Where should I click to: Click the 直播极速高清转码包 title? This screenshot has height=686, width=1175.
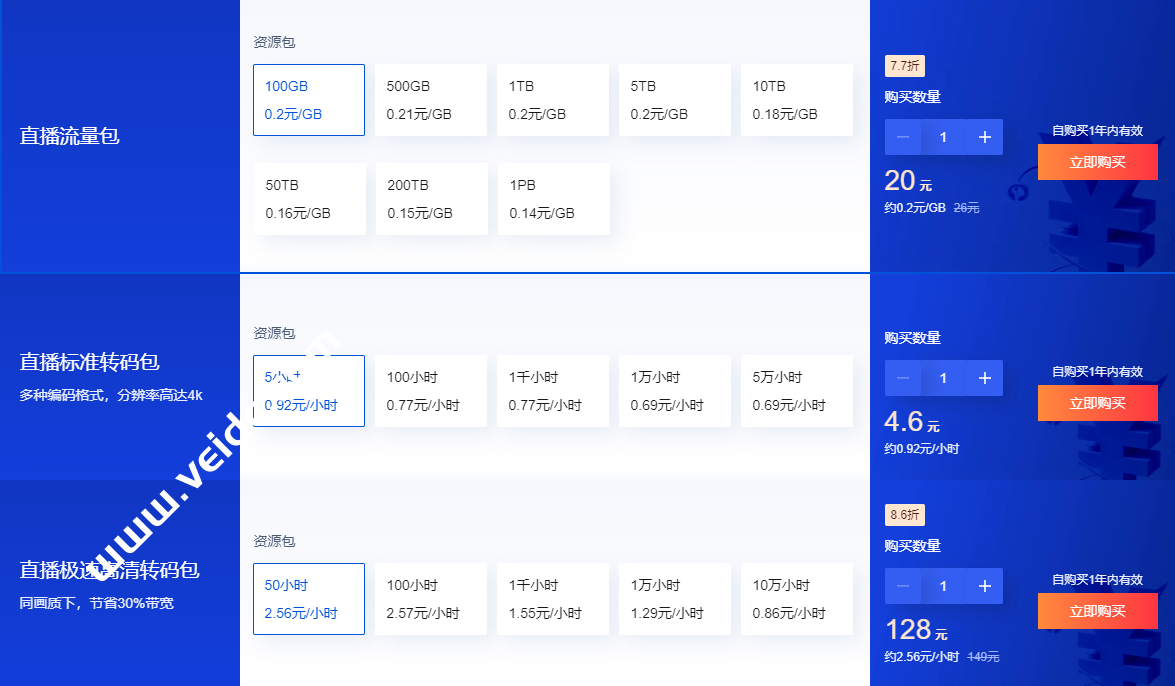[109, 570]
